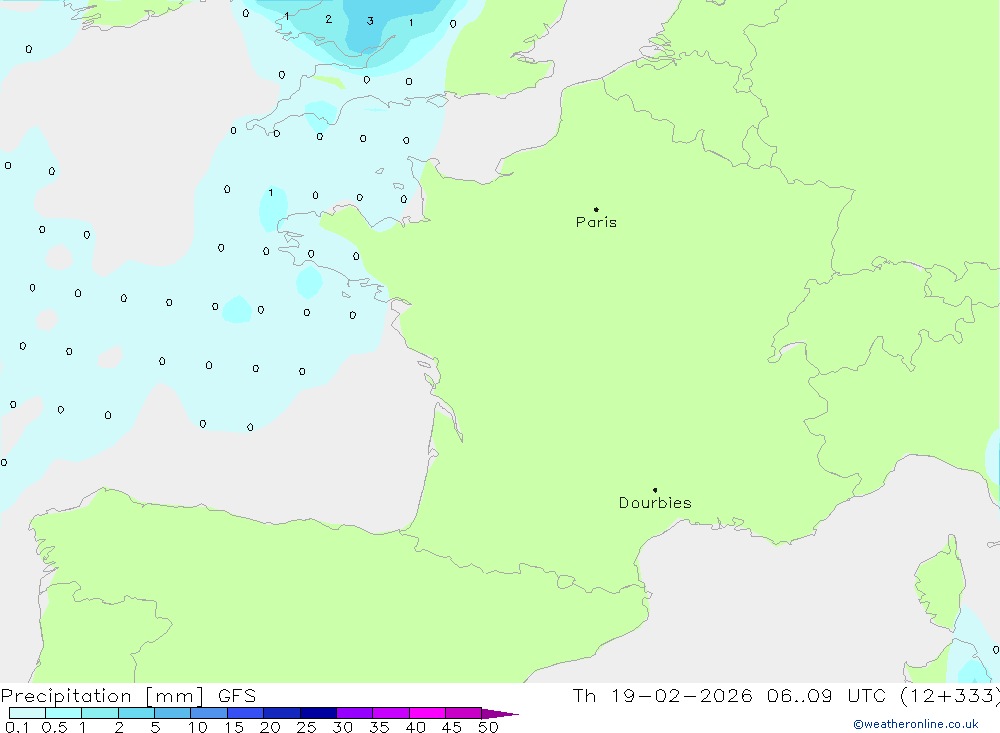Click the precipitation value 3 over England
Screen dimensions: 1000x733
click(370, 21)
